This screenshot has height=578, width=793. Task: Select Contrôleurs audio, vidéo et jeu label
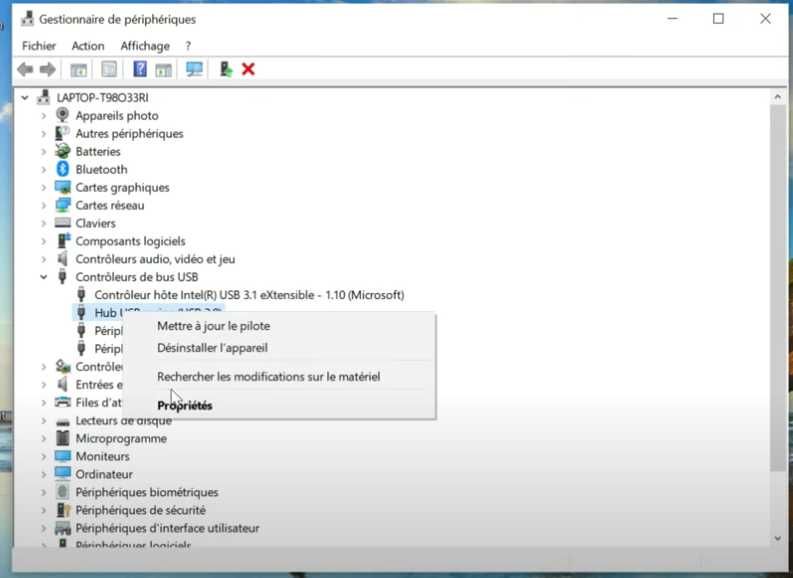tap(155, 259)
